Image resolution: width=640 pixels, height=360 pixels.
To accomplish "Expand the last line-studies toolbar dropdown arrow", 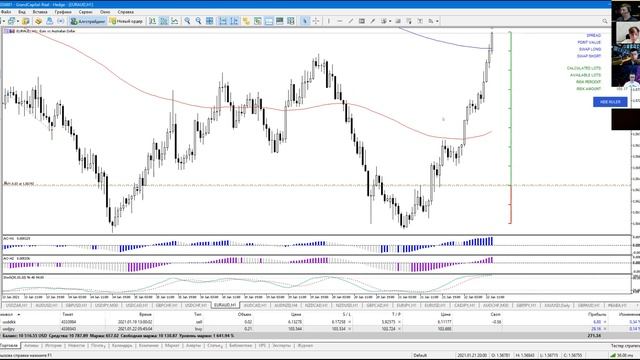I will pos(437,21).
